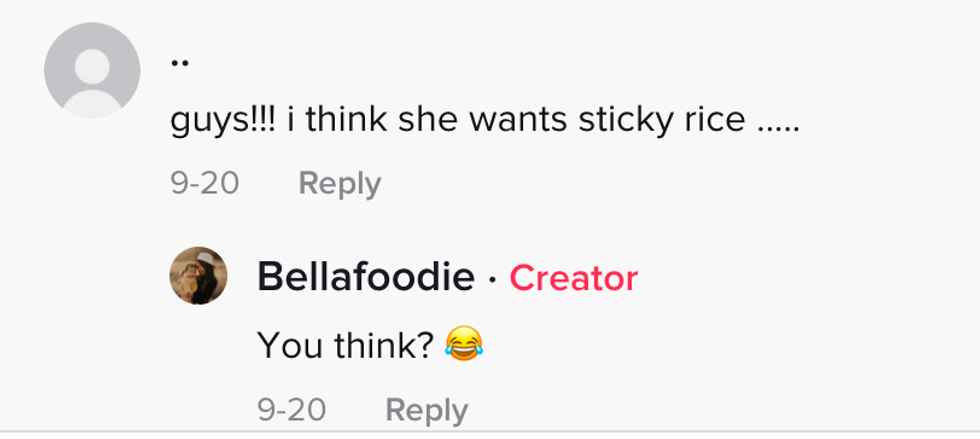The width and height of the screenshot is (980, 439).
Task: Click the trailing dots after "sticky rice"
Action: pyautogui.click(x=777, y=126)
